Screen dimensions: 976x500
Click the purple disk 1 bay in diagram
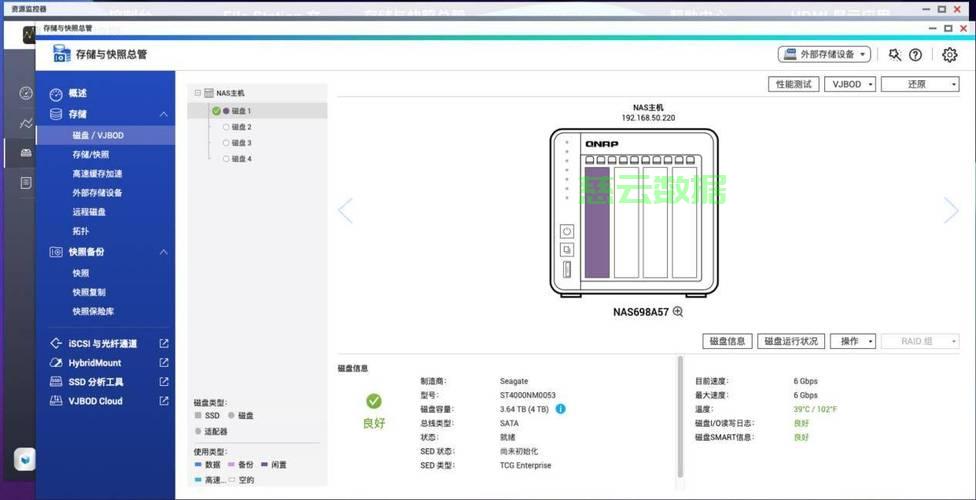[x=596, y=222]
